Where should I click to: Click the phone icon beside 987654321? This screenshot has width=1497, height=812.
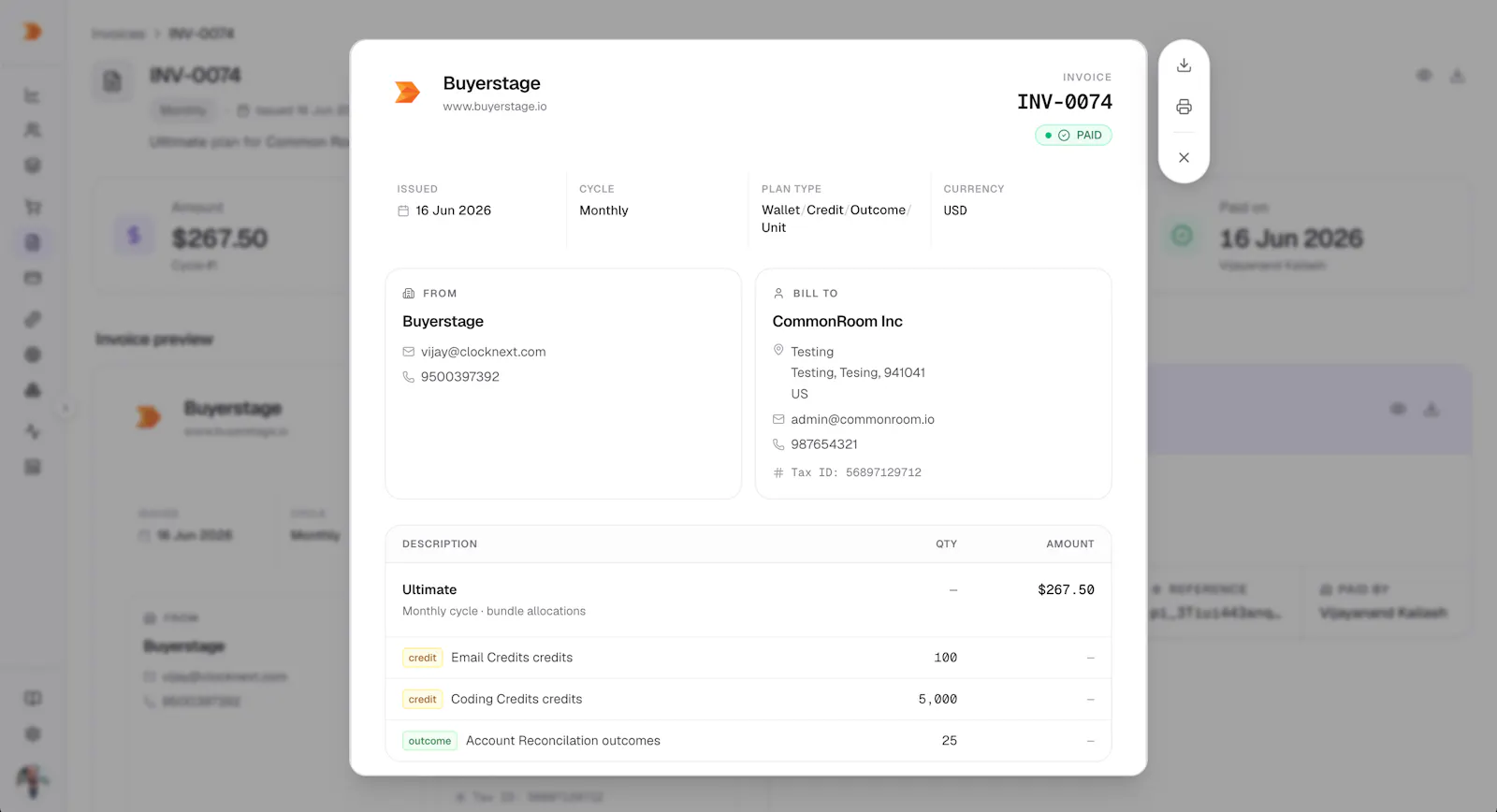[x=778, y=444]
